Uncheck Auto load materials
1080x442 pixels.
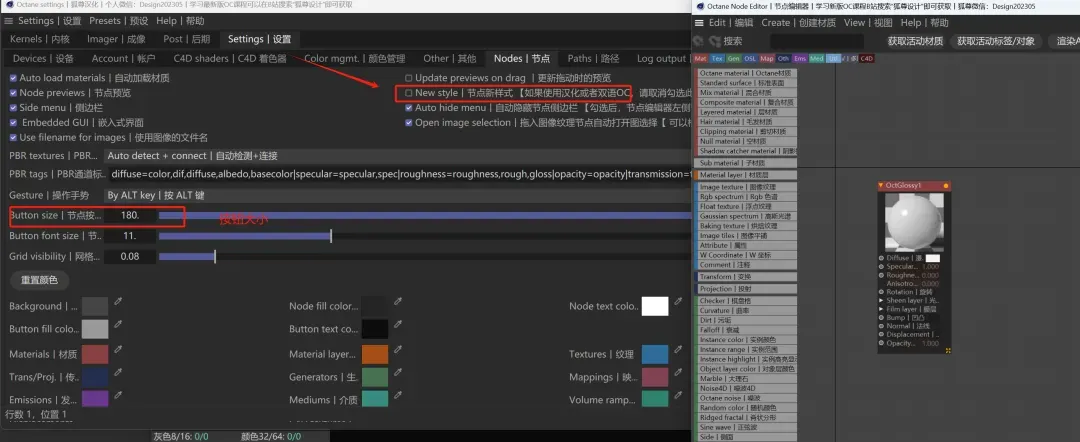pyautogui.click(x=13, y=78)
